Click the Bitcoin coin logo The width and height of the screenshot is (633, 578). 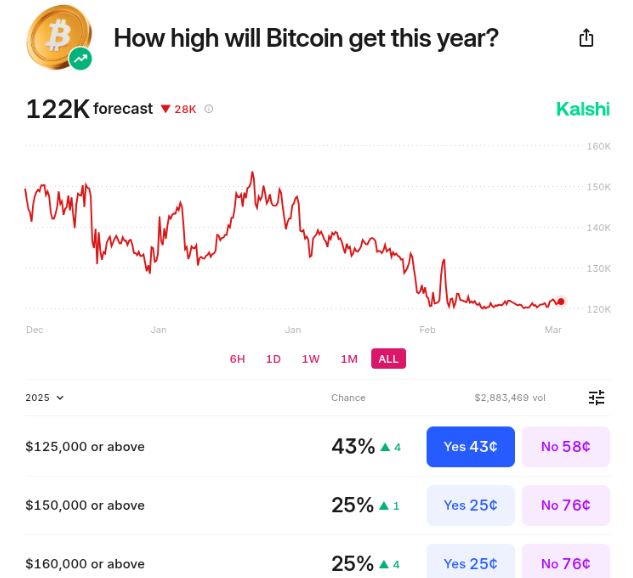point(57,35)
